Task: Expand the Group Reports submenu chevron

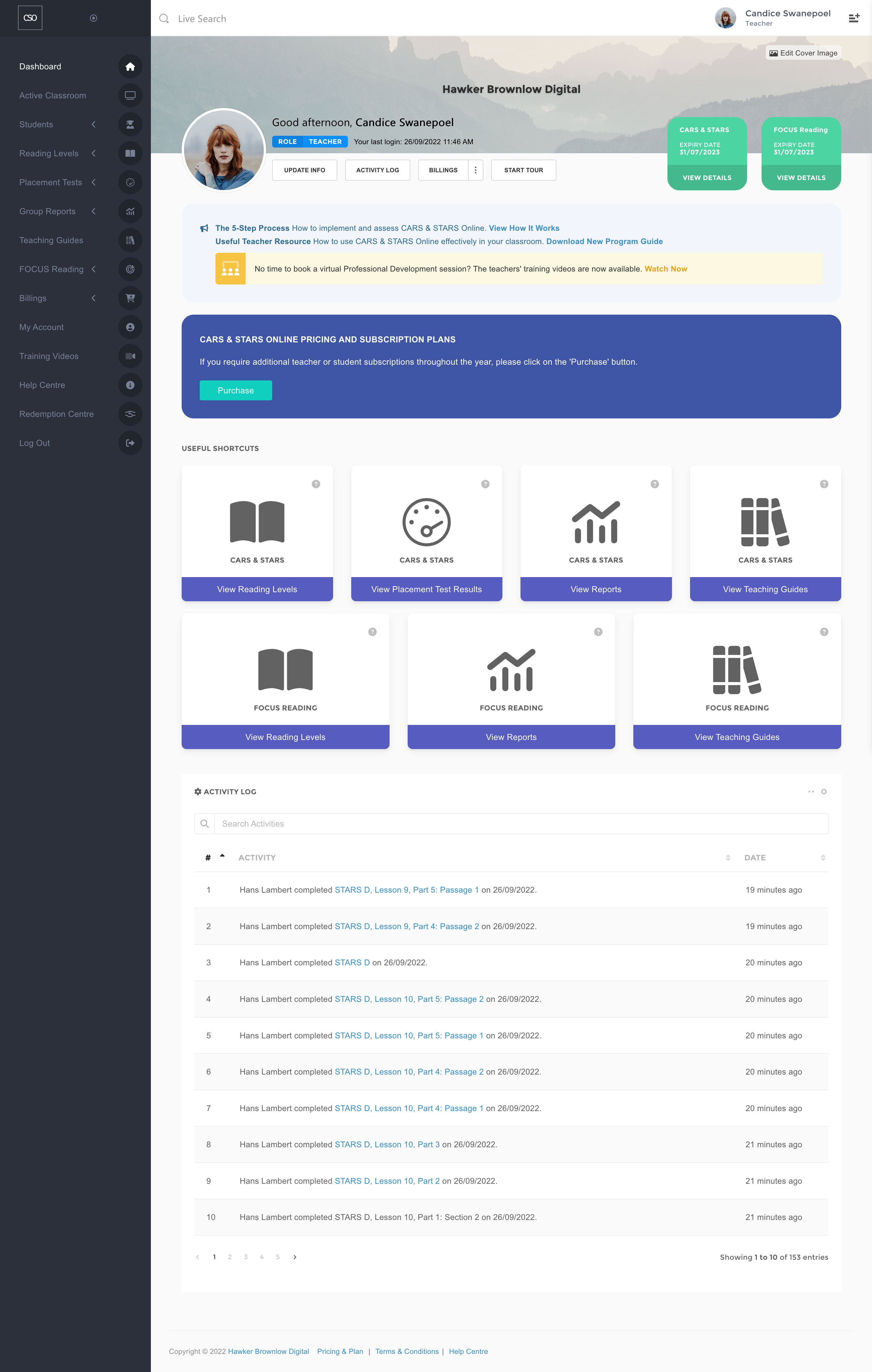Action: tap(94, 211)
